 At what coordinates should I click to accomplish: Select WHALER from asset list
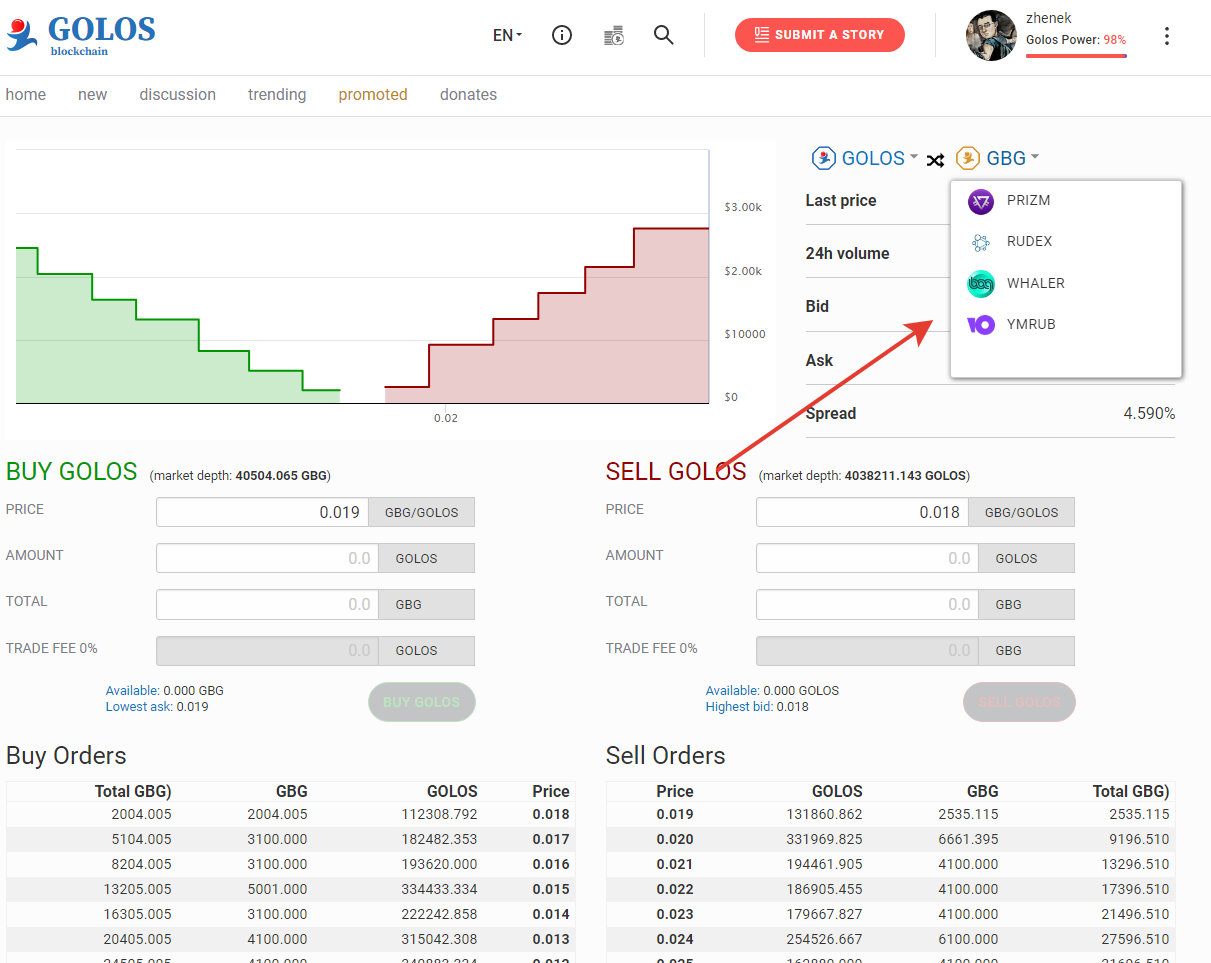(1066, 284)
